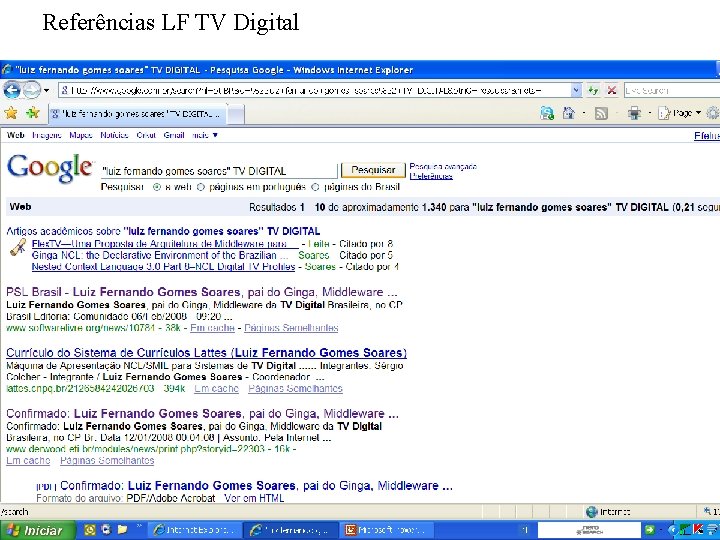Click the Add to Favorites star icon
The height and width of the screenshot is (540, 720).
tap(33, 113)
